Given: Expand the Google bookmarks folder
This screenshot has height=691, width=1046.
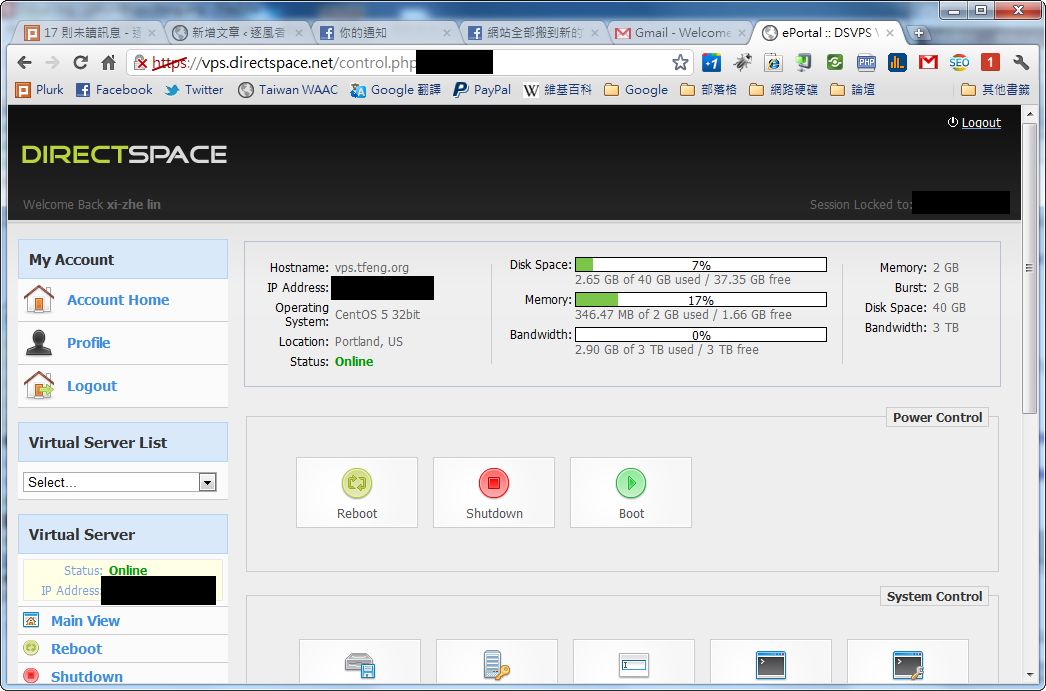Looking at the screenshot, I should coord(636,90).
